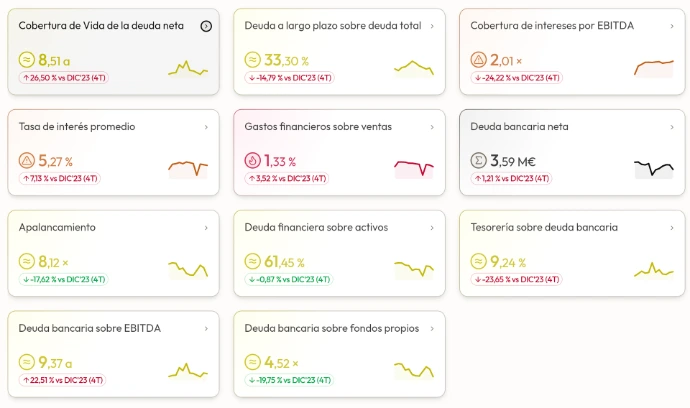Open chevron on Deuda a largo plazo card
Image resolution: width=690 pixels, height=408 pixels.
432,26
